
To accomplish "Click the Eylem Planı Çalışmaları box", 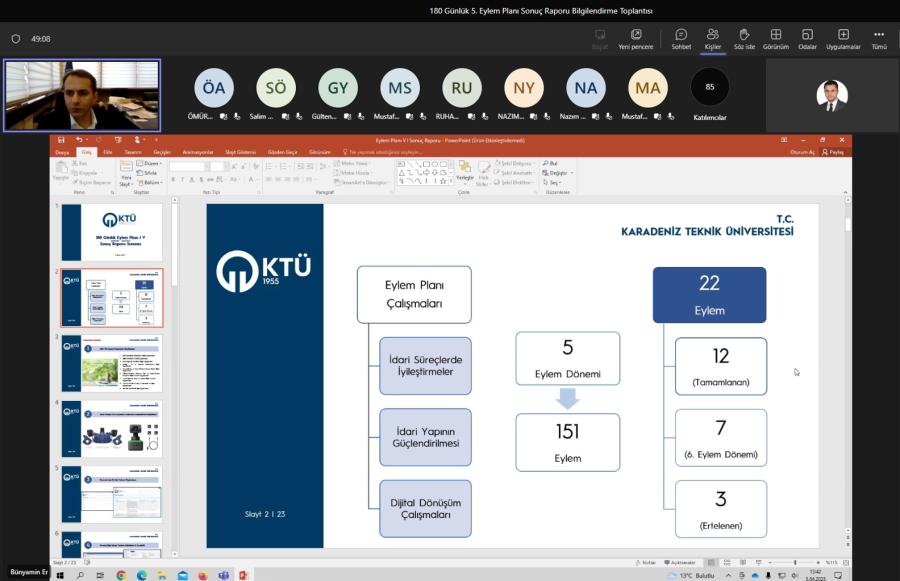I will tap(414, 295).
